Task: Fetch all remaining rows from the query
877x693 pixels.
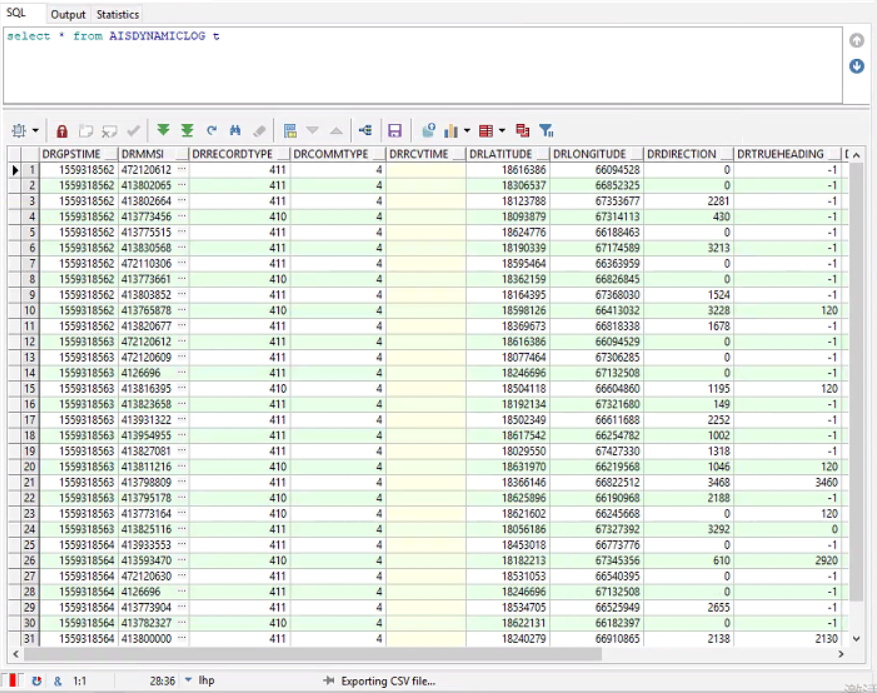Action: coord(187,130)
